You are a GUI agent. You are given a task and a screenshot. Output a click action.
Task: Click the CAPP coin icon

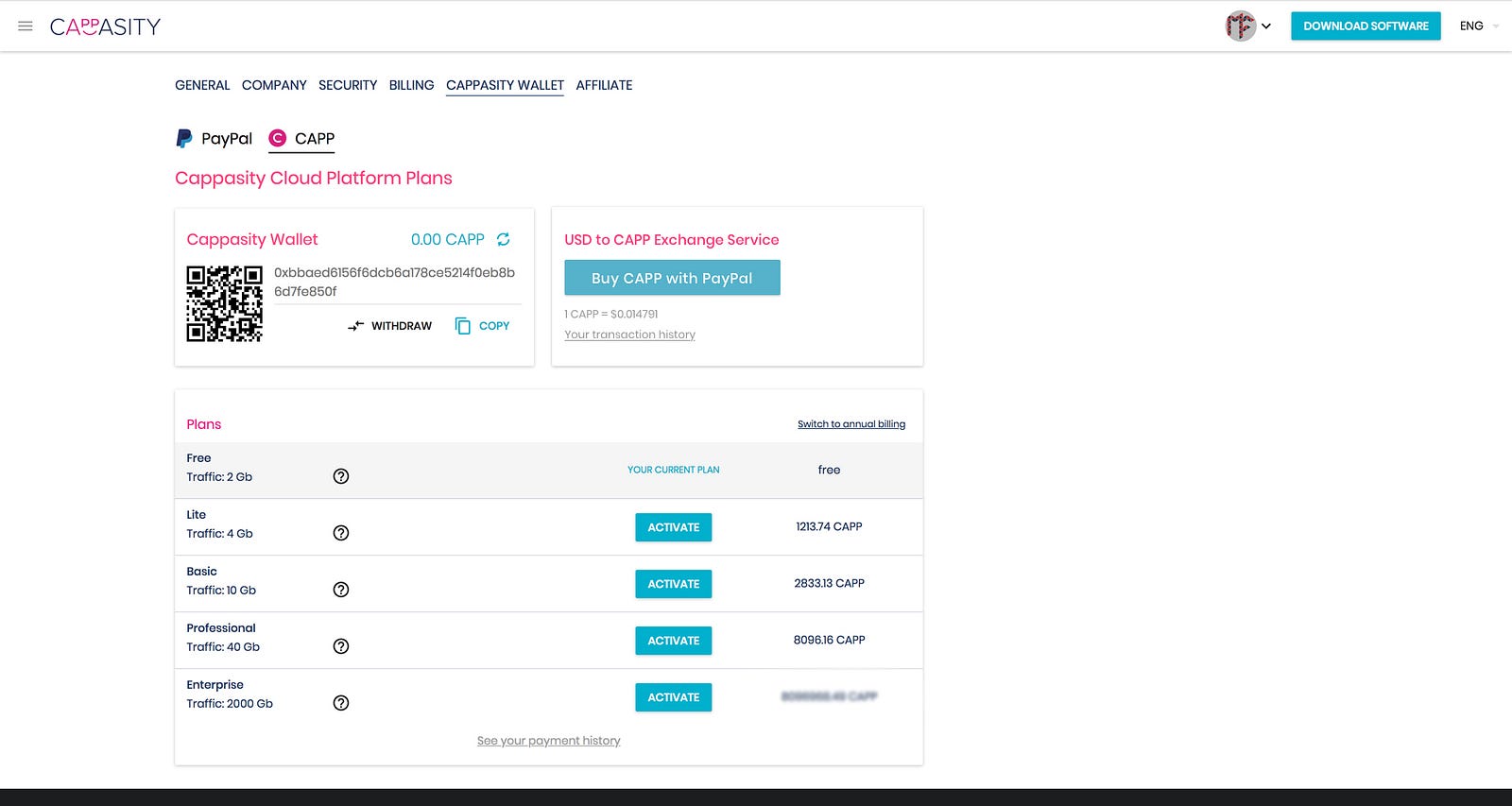pyautogui.click(x=277, y=139)
